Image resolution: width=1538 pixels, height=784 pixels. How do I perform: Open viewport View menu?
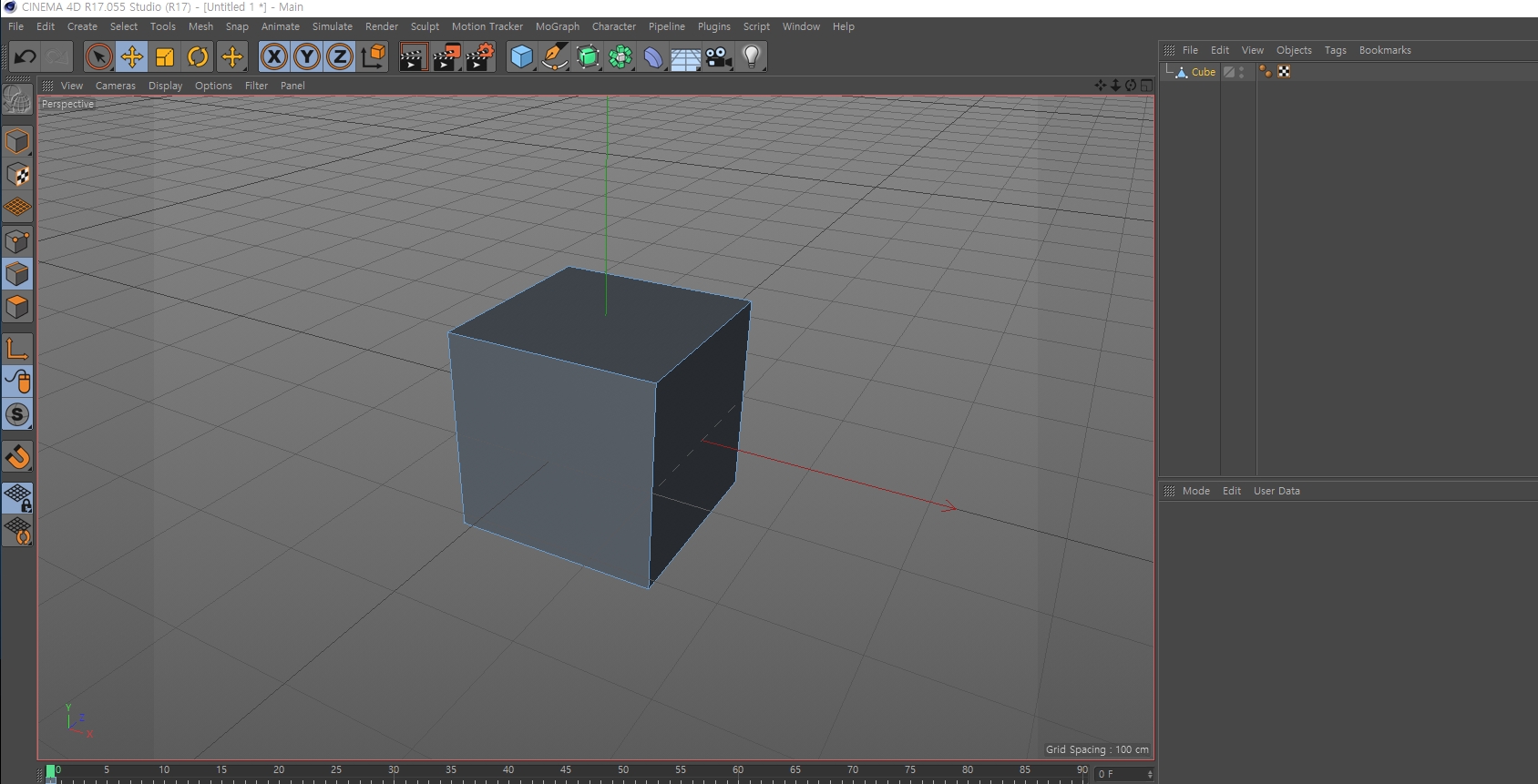point(72,86)
